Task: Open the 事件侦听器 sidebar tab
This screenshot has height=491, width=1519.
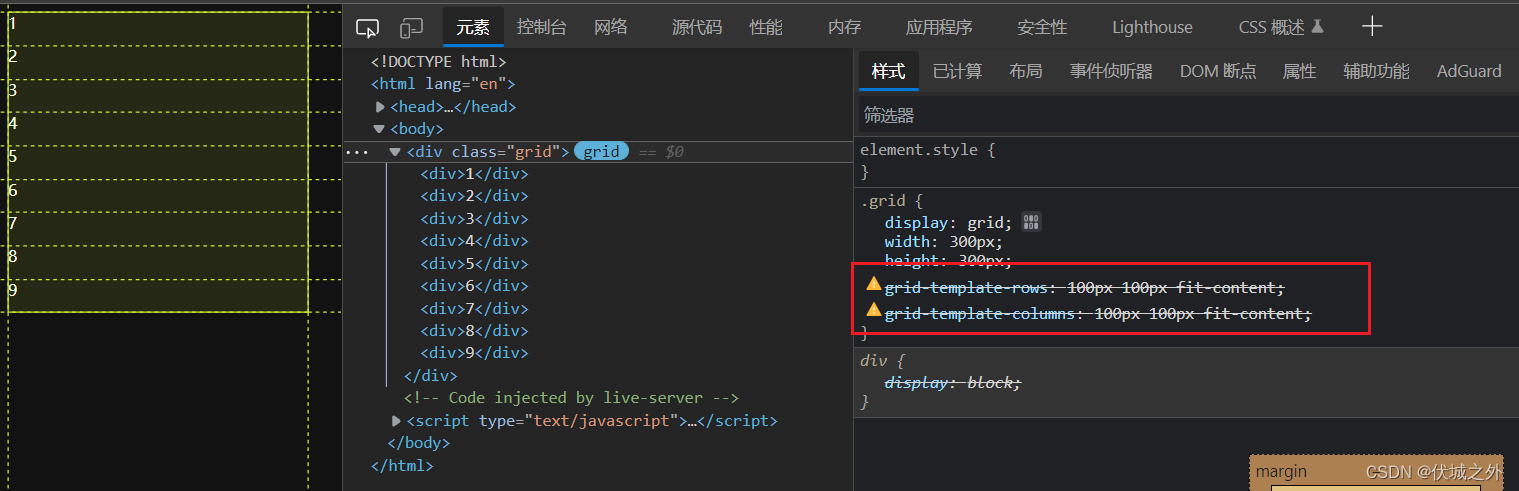Action: click(x=1111, y=71)
